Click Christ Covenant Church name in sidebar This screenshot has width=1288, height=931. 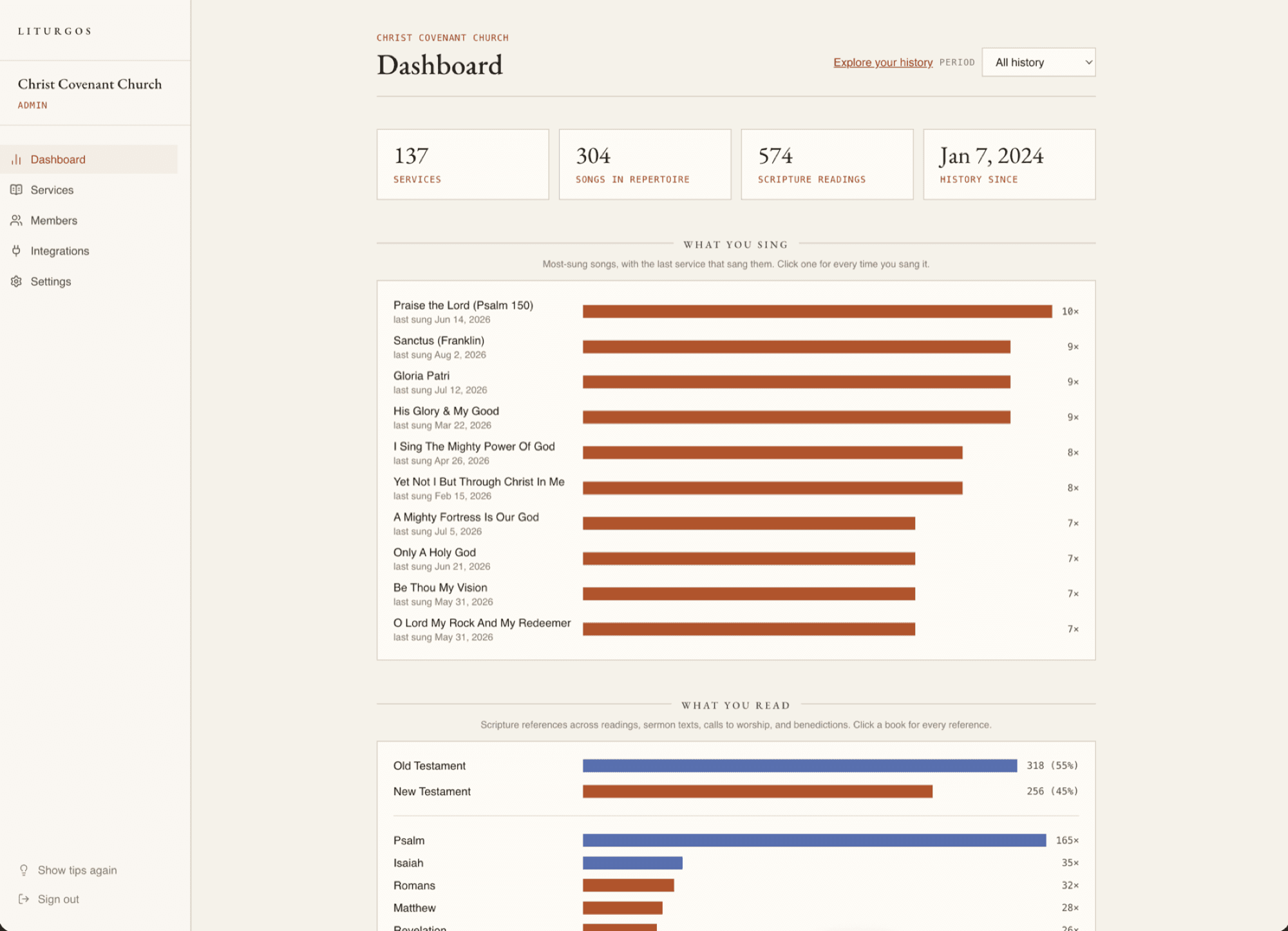90,84
